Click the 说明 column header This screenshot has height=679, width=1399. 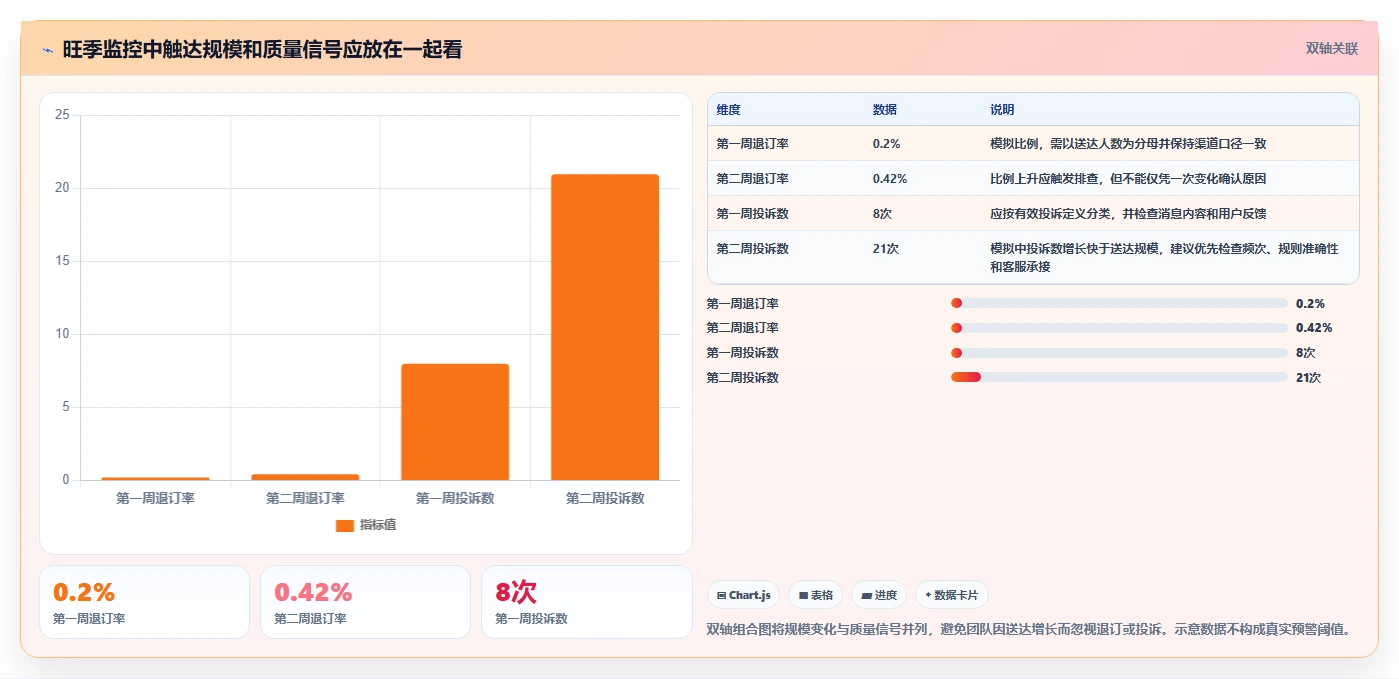[1002, 110]
